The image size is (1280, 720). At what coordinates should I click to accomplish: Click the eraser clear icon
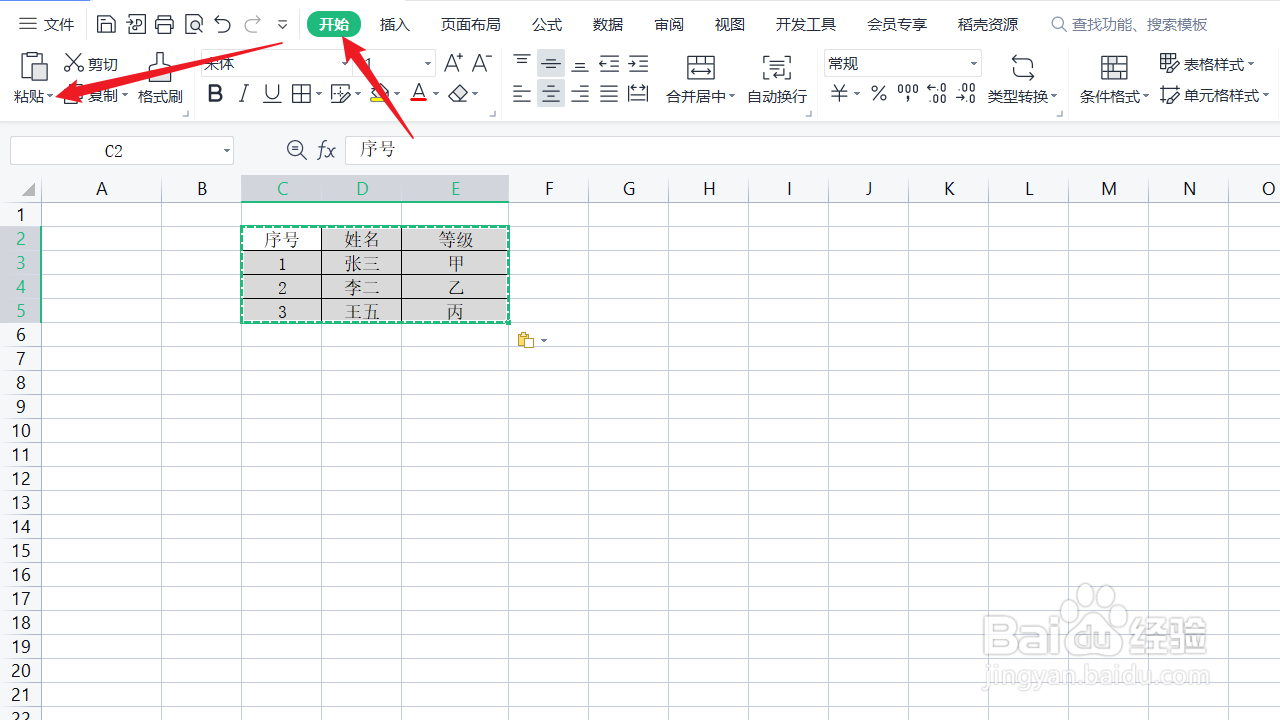click(x=458, y=94)
